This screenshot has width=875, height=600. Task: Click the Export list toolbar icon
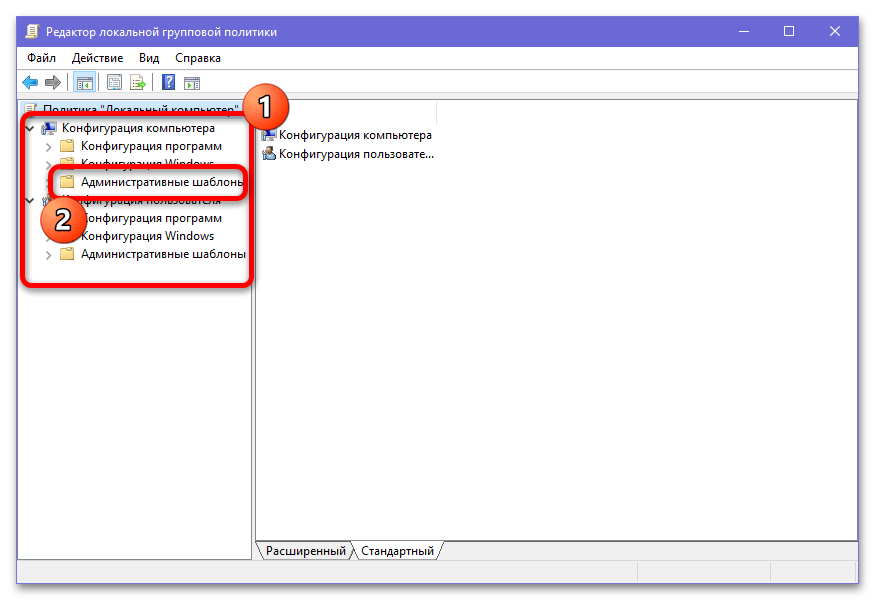point(138,83)
